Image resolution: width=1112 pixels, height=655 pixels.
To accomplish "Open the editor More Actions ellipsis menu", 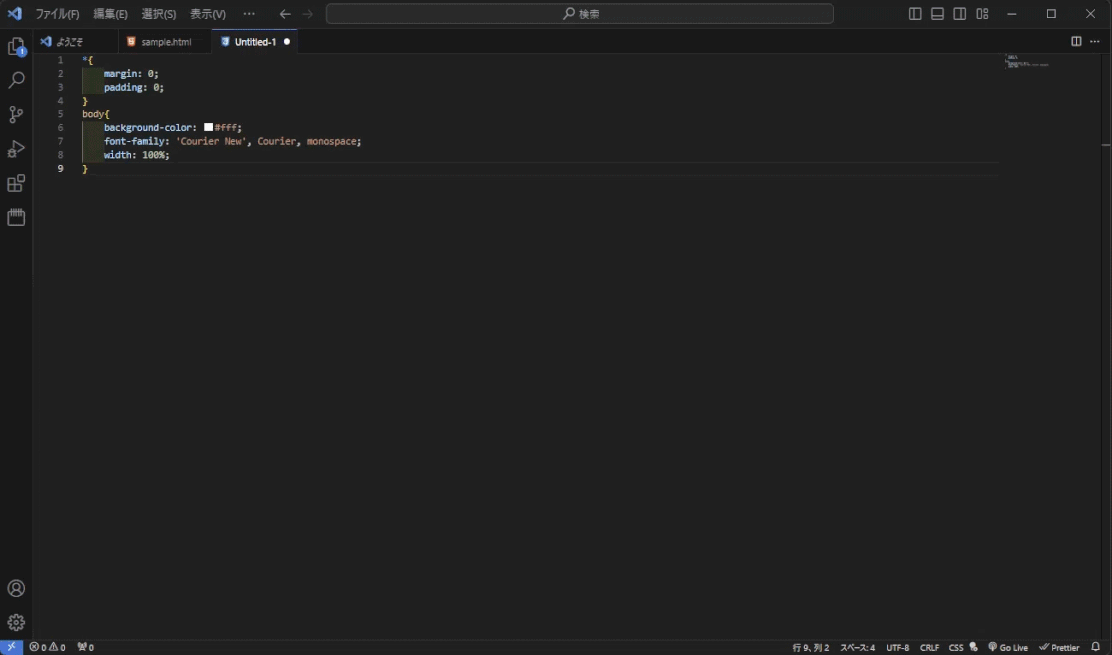I will coord(1094,42).
